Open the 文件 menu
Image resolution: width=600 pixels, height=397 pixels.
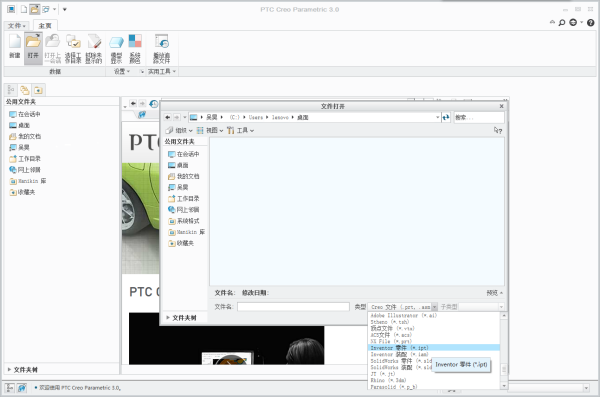tap(16, 26)
